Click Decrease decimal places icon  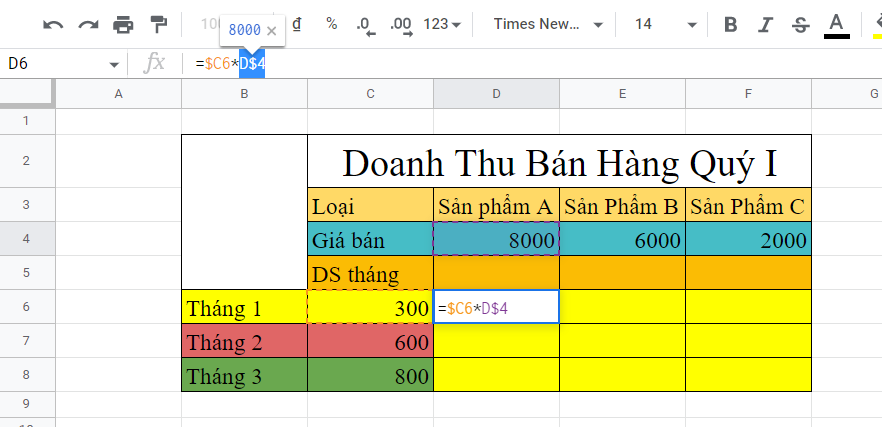click(x=366, y=25)
